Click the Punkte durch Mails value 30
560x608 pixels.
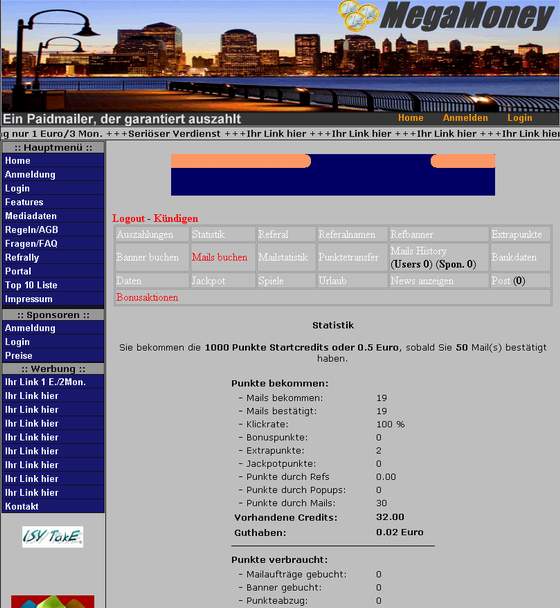point(381,503)
